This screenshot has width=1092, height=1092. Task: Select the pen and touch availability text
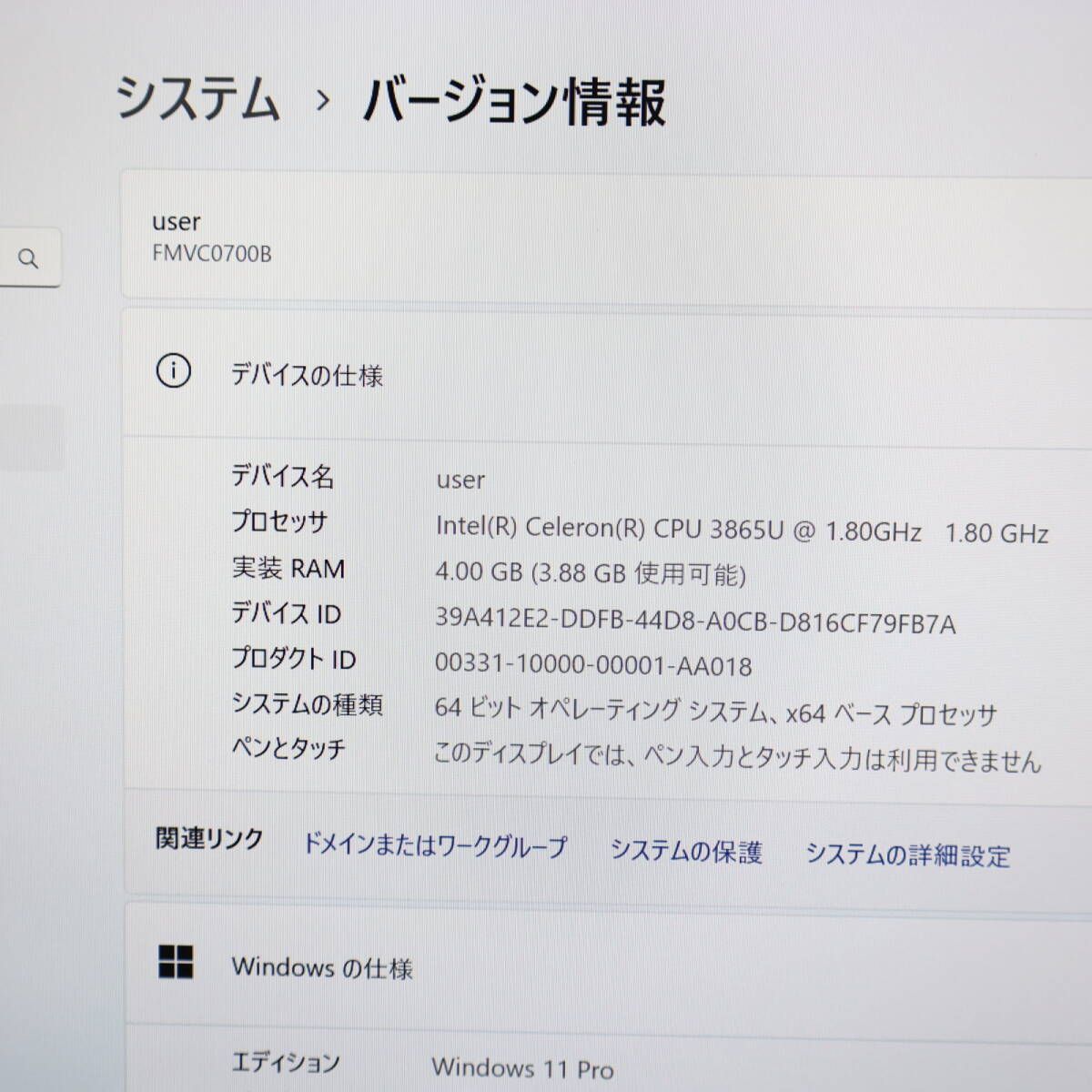(737, 756)
